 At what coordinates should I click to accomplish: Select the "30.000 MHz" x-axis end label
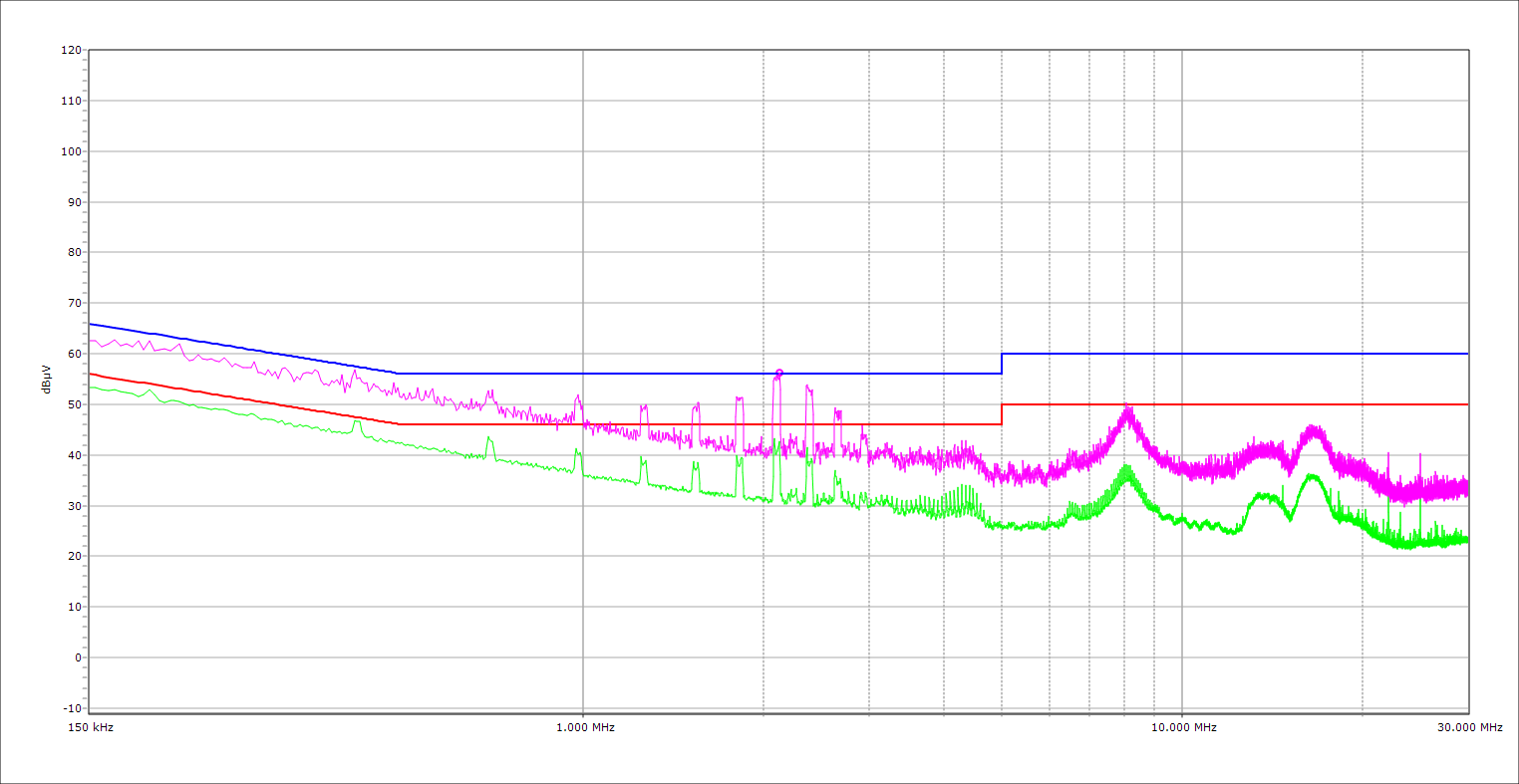point(1469,727)
